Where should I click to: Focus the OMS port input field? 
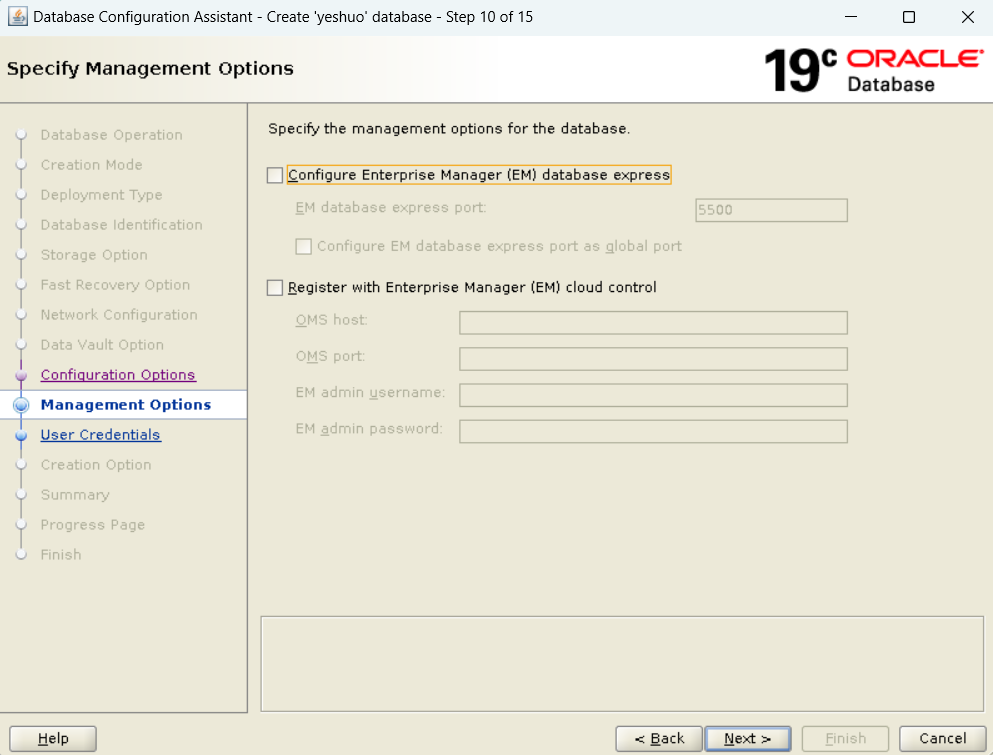tap(653, 358)
